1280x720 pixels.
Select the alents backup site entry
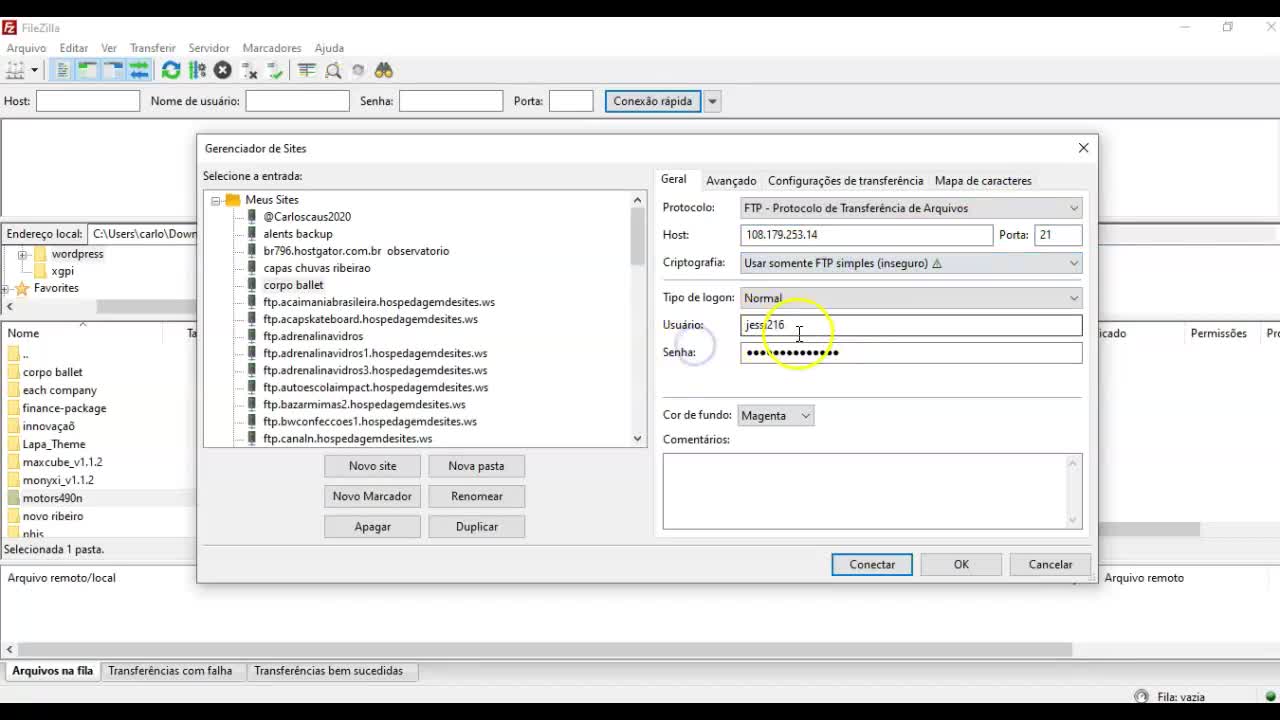[x=298, y=234]
